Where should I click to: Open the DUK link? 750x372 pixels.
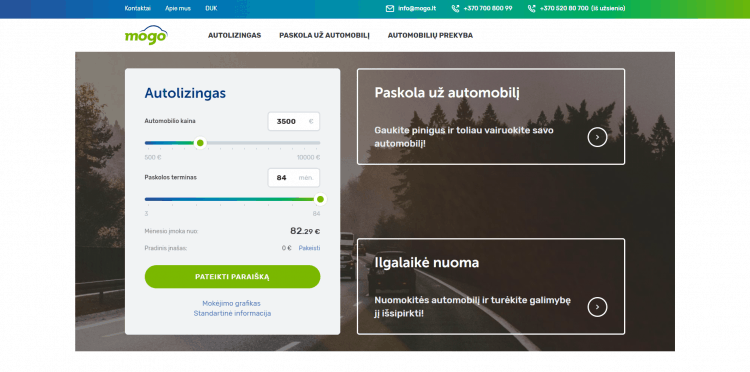[x=211, y=8]
